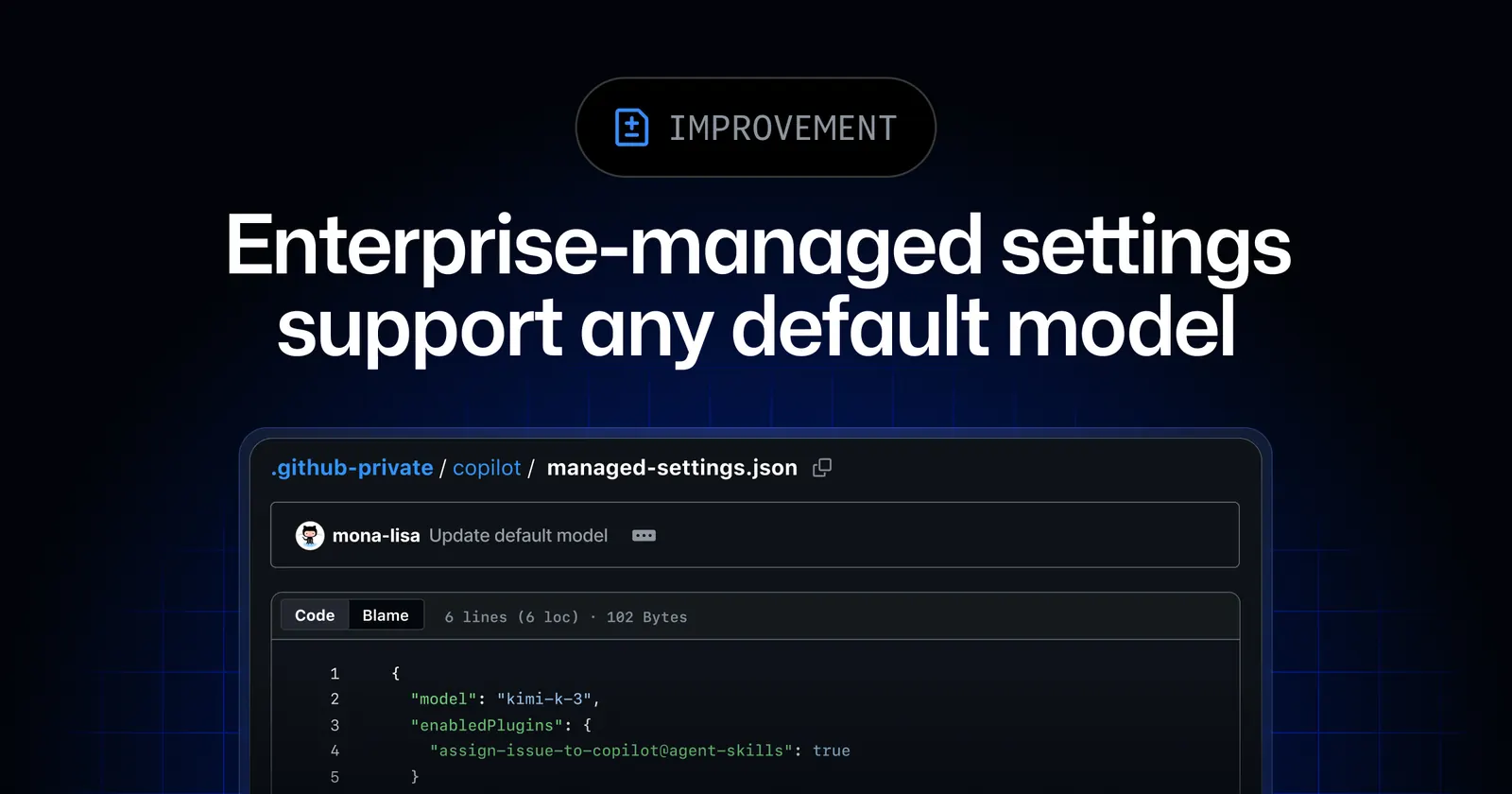Viewport: 1512px width, 794px height.
Task: Open the mona-lisa author link
Action: 376,535
